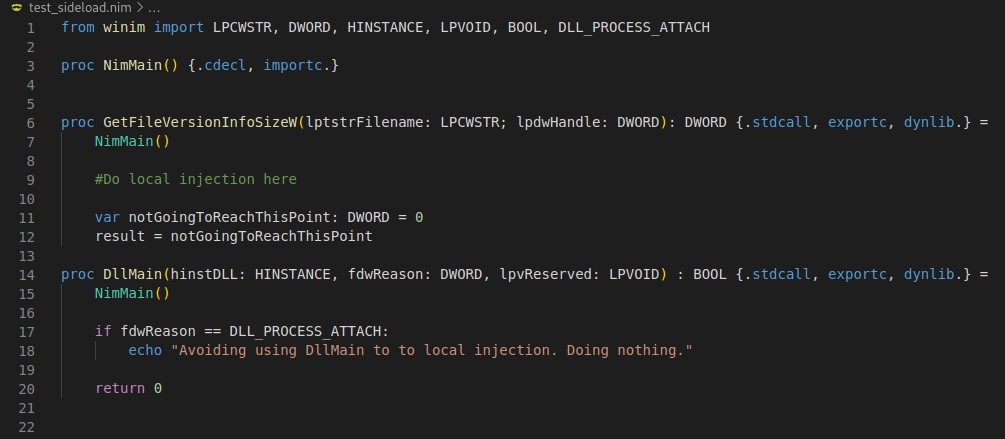Click the Nim file icon in breadcrumb
Screen dimensions: 1005x439
click(17, 8)
